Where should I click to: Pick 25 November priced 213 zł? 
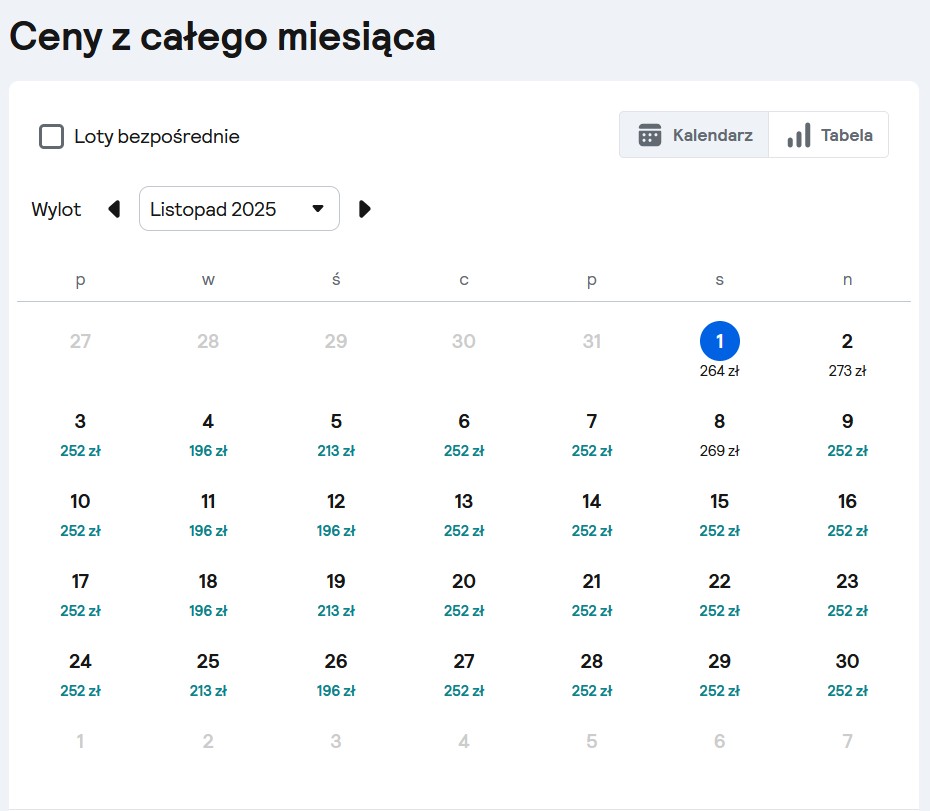coord(208,675)
